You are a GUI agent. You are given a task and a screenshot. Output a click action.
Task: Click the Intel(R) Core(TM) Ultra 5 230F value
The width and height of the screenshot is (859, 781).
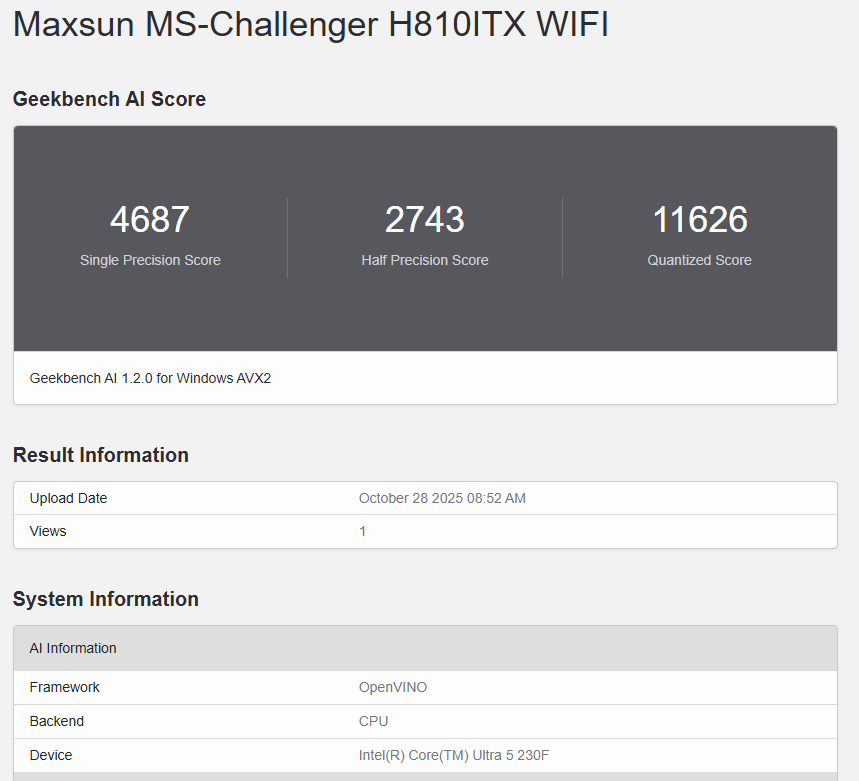coord(454,755)
